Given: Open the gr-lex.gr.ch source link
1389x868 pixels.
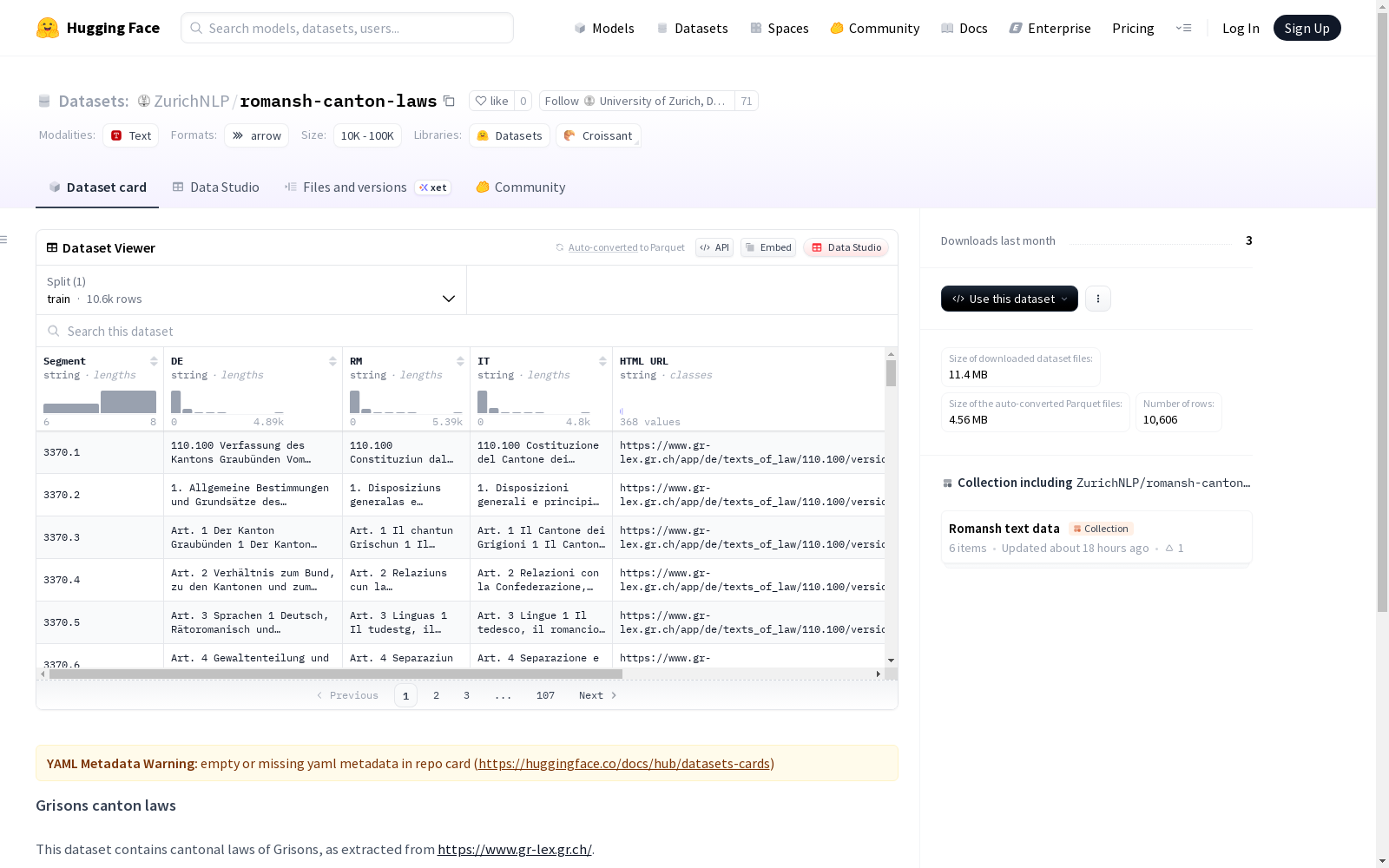Looking at the screenshot, I should coord(515,849).
